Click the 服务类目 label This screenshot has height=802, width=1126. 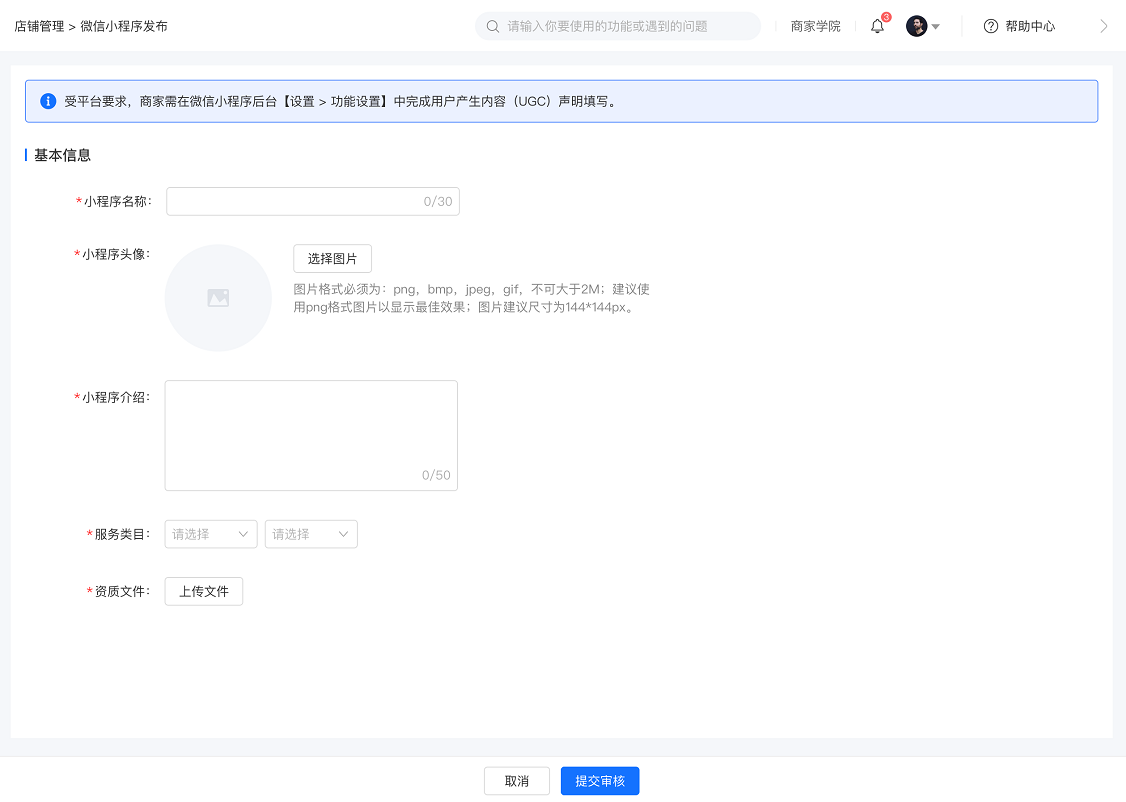coord(123,534)
